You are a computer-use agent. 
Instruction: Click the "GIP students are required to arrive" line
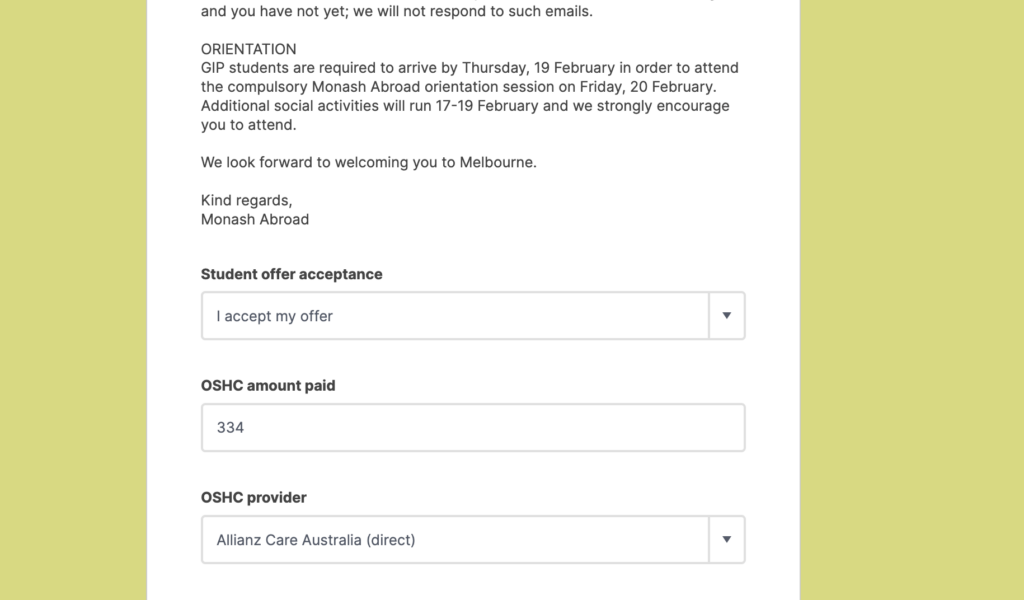tap(469, 68)
